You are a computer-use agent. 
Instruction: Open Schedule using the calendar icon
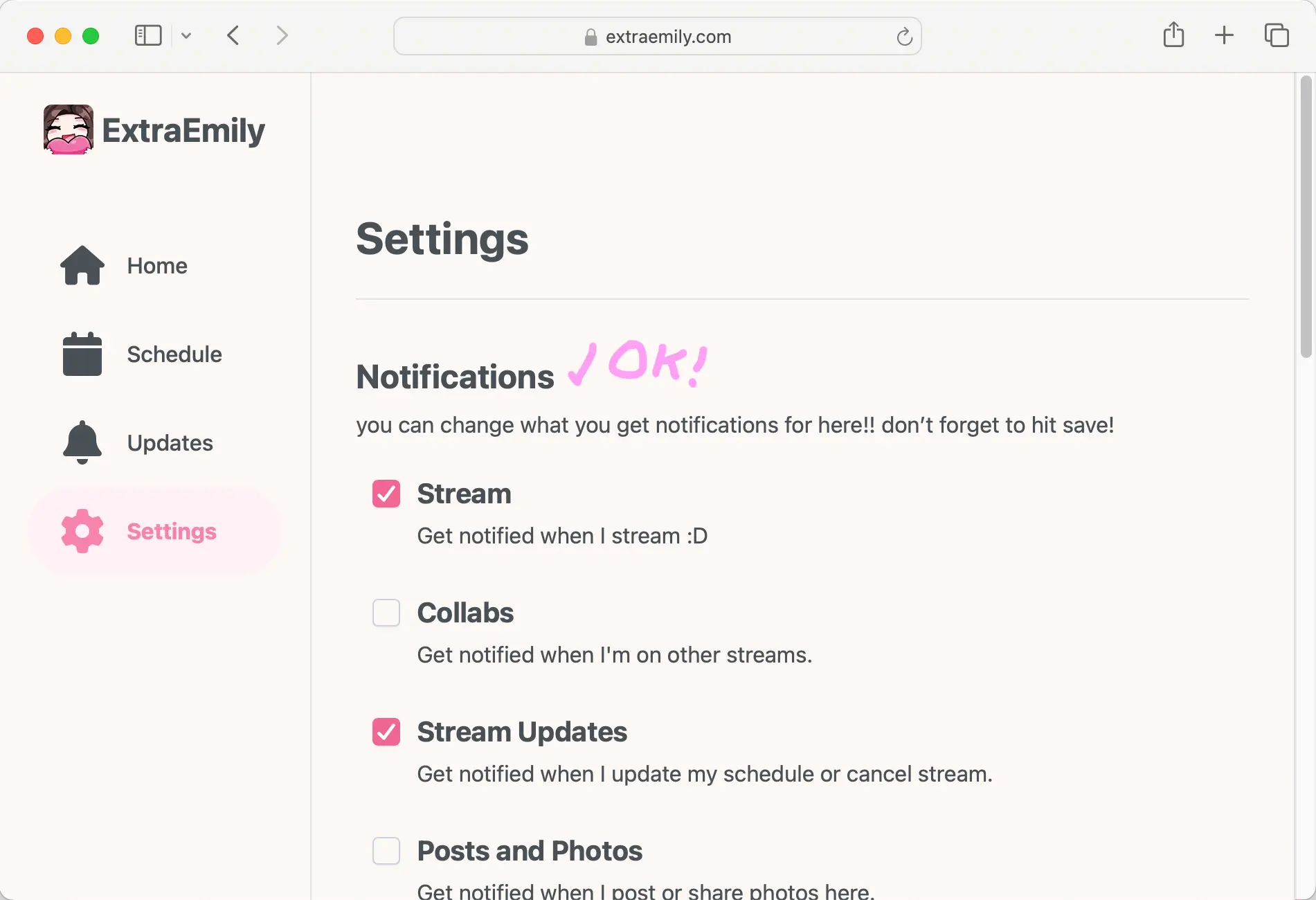coord(82,354)
